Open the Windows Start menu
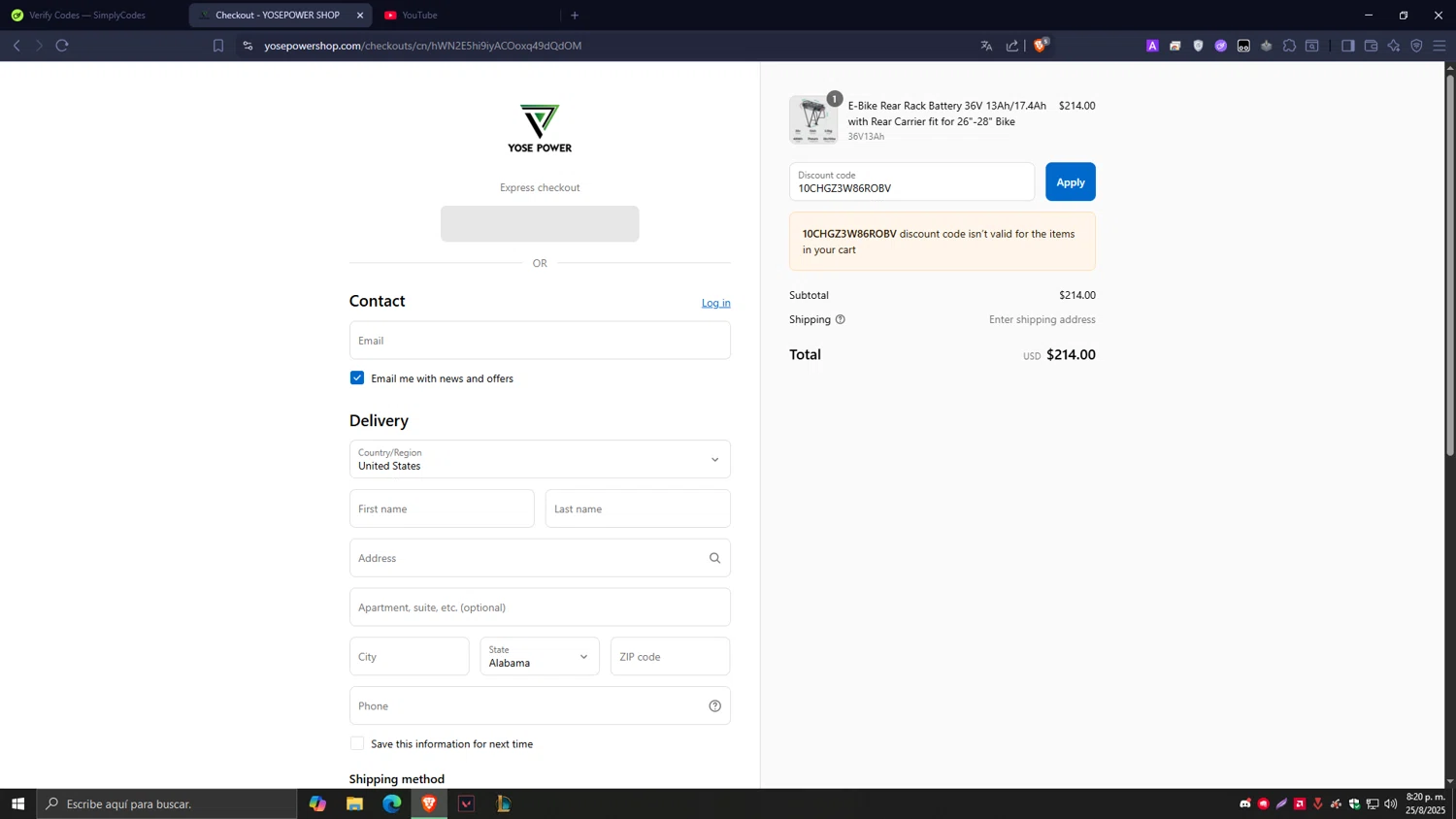Viewport: 1456px width, 819px height. tap(17, 803)
